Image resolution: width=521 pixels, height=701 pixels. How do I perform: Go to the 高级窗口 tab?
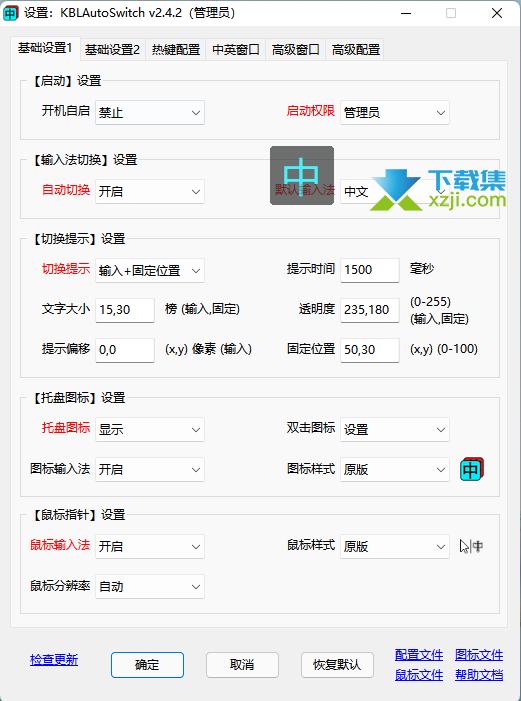click(x=296, y=49)
